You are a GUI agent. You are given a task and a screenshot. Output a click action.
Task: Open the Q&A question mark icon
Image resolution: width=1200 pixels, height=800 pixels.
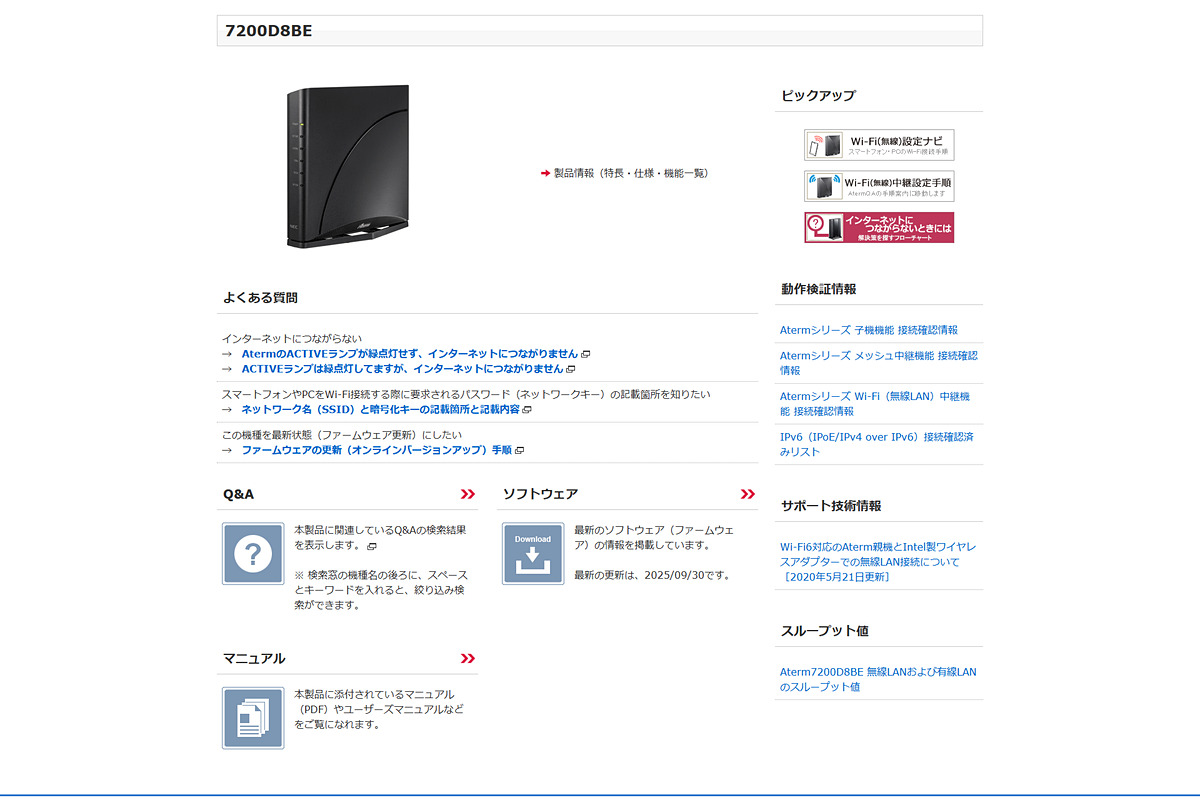click(253, 554)
